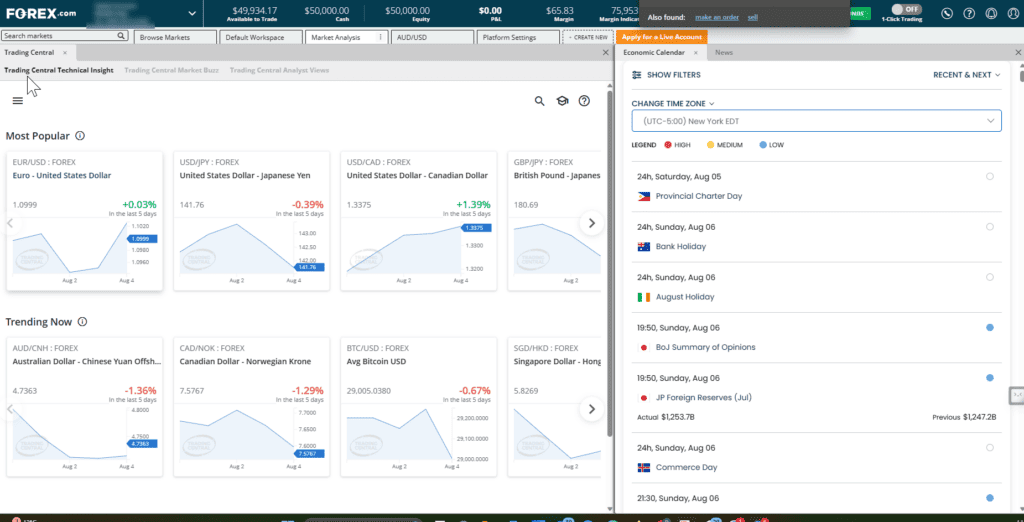Switch to the Browse Markets tab
Image resolution: width=1024 pixels, height=522 pixels.
tap(175, 37)
